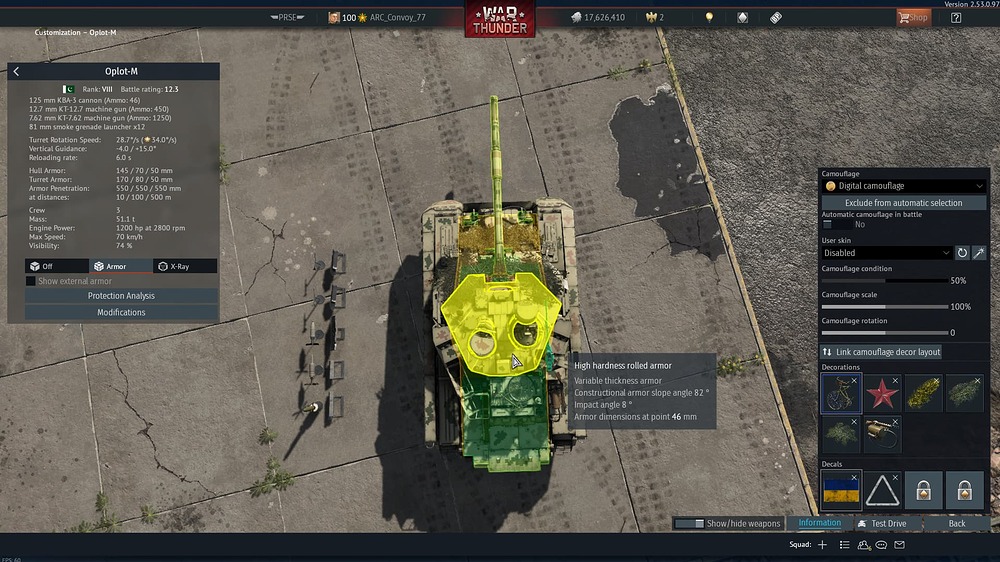
Task: Add squad member with plus icon
Action: (x=822, y=545)
